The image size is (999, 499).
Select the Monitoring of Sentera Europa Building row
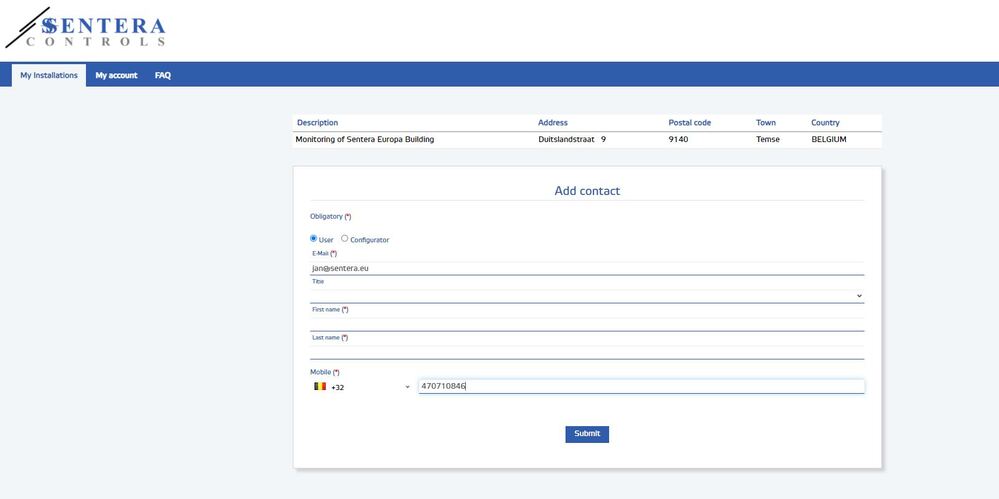point(365,140)
